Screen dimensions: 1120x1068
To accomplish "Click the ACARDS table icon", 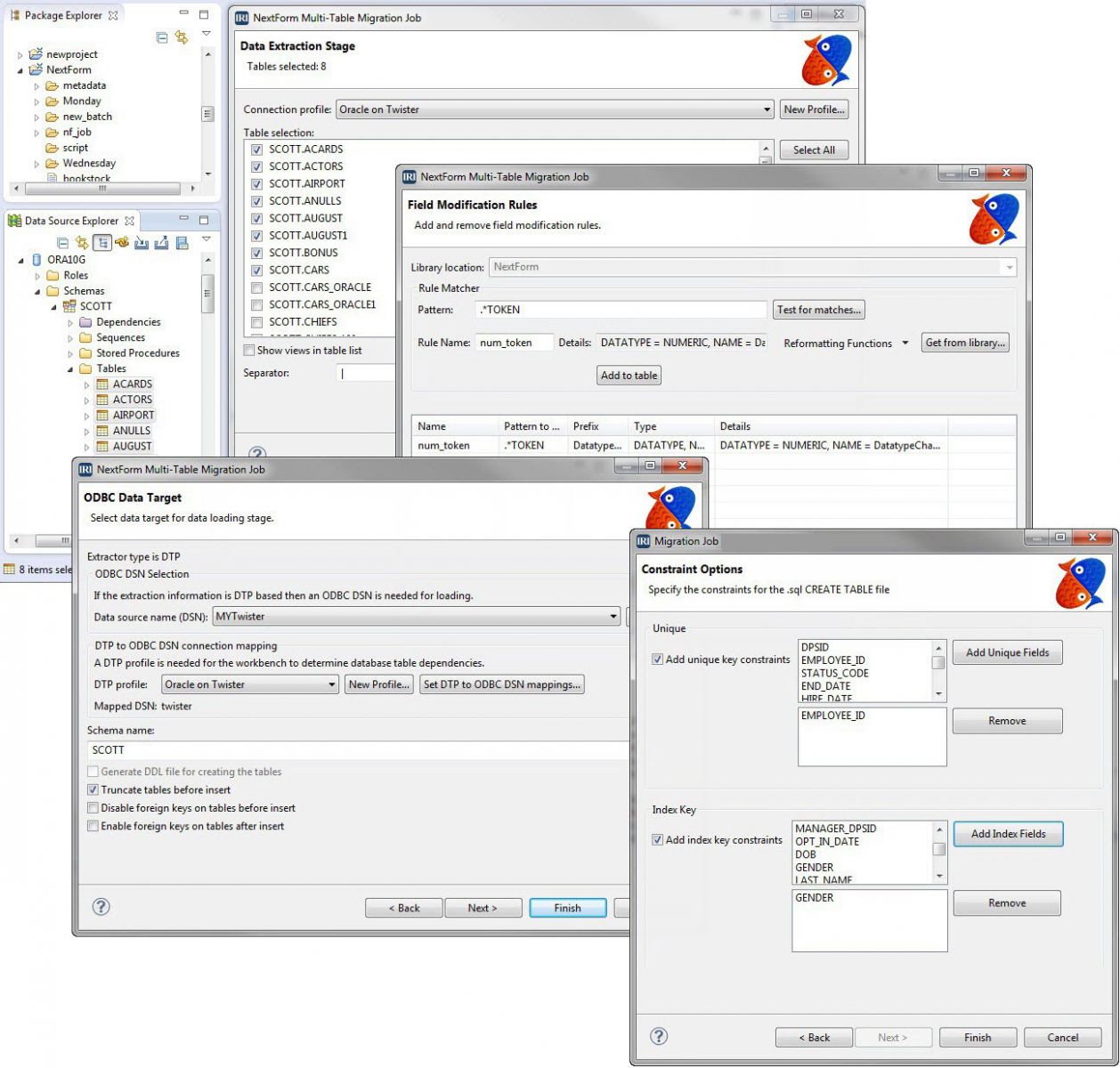I will click(x=102, y=384).
